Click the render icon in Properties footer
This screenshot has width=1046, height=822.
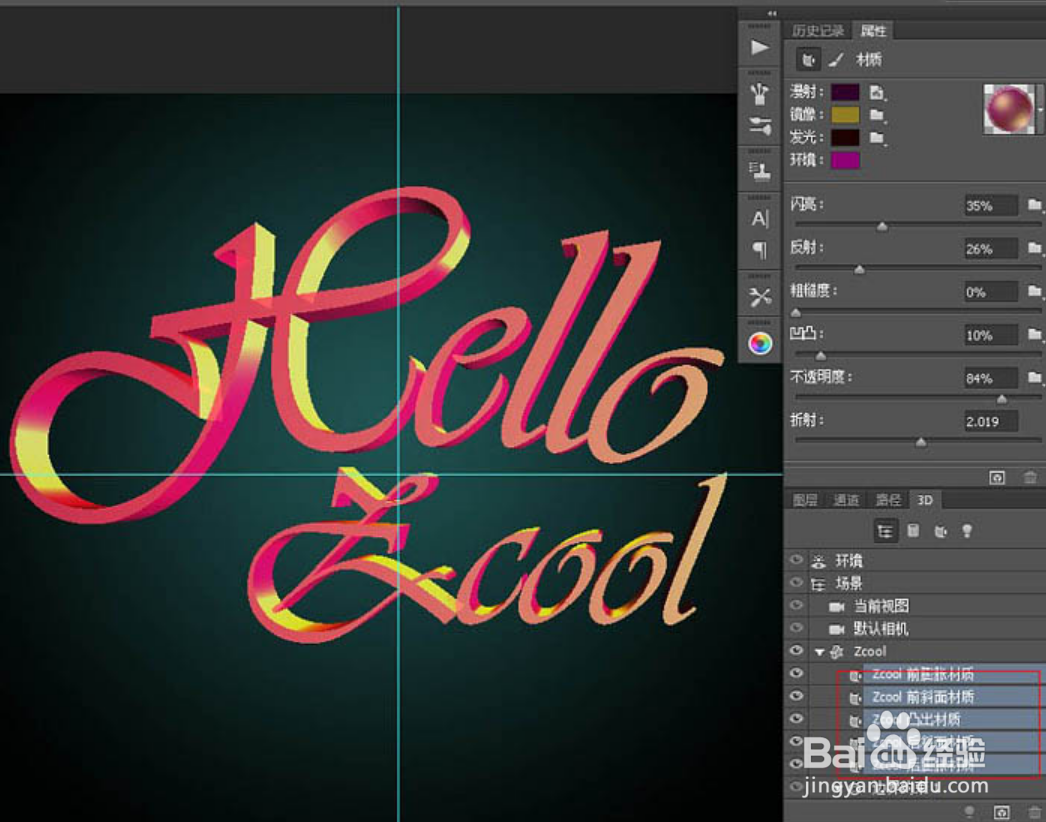tap(997, 477)
